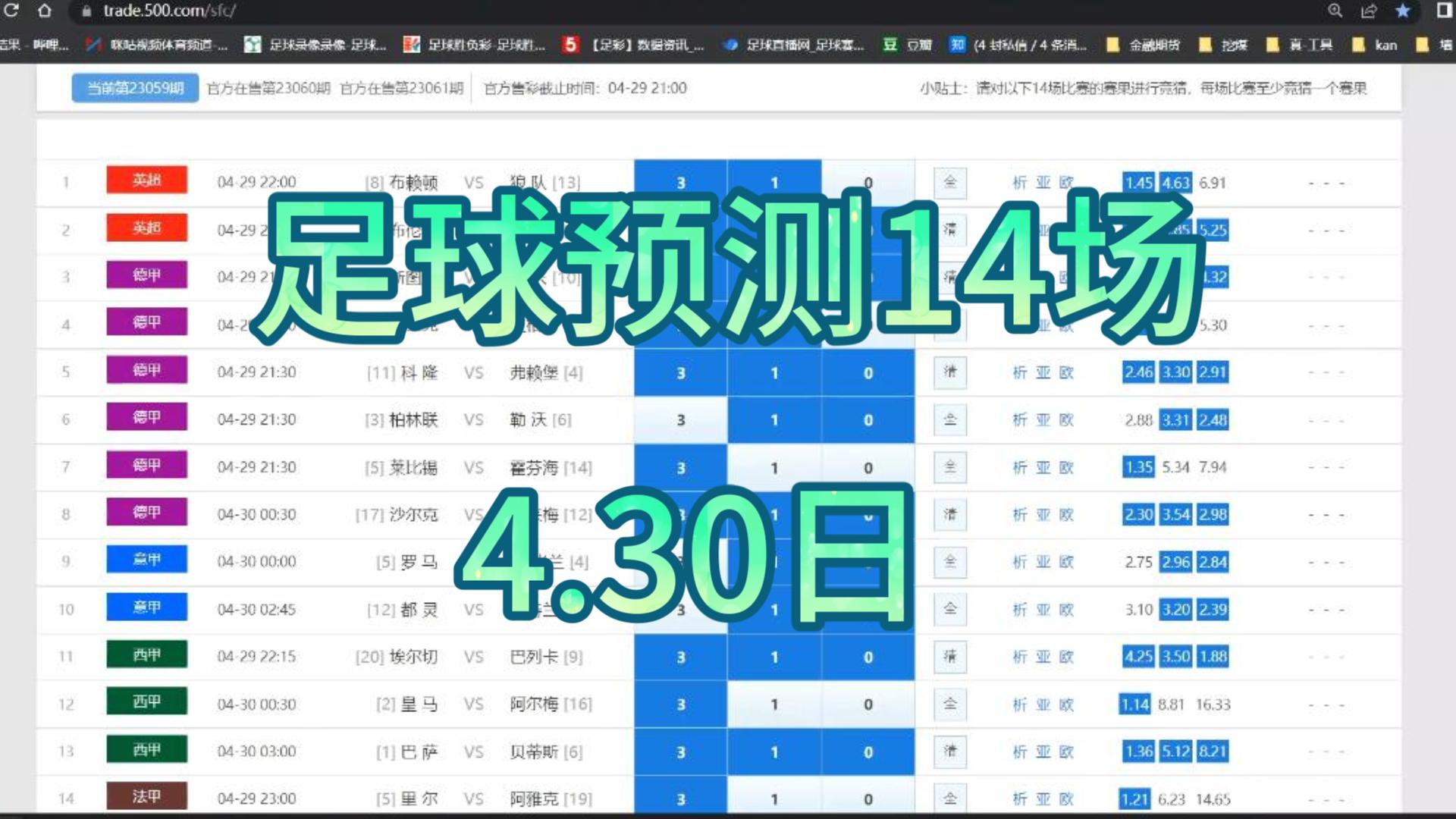Click odds value 2.46 for 科隆 row
Screen dimensions: 1456x819
(1138, 372)
